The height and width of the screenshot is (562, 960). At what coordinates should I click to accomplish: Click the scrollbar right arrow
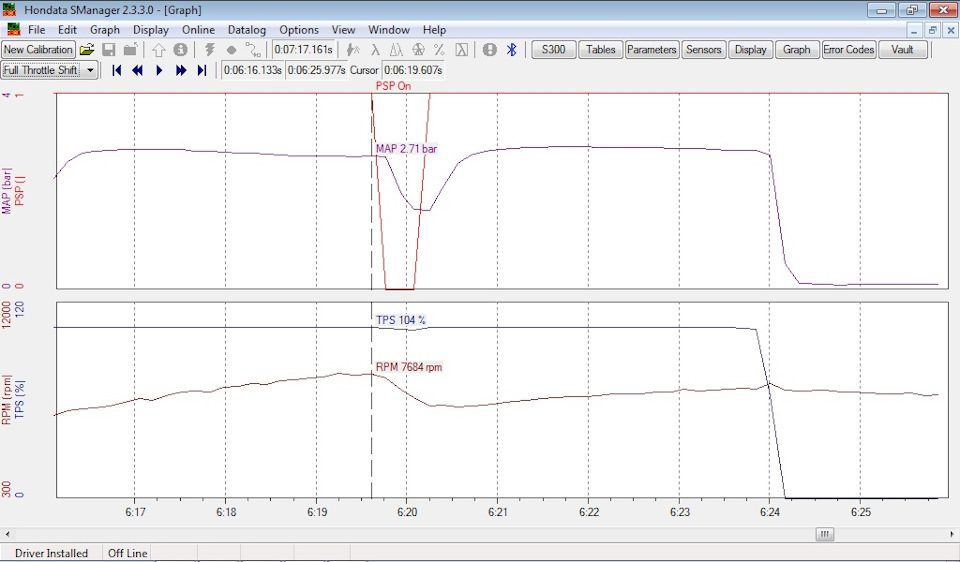pos(953,534)
